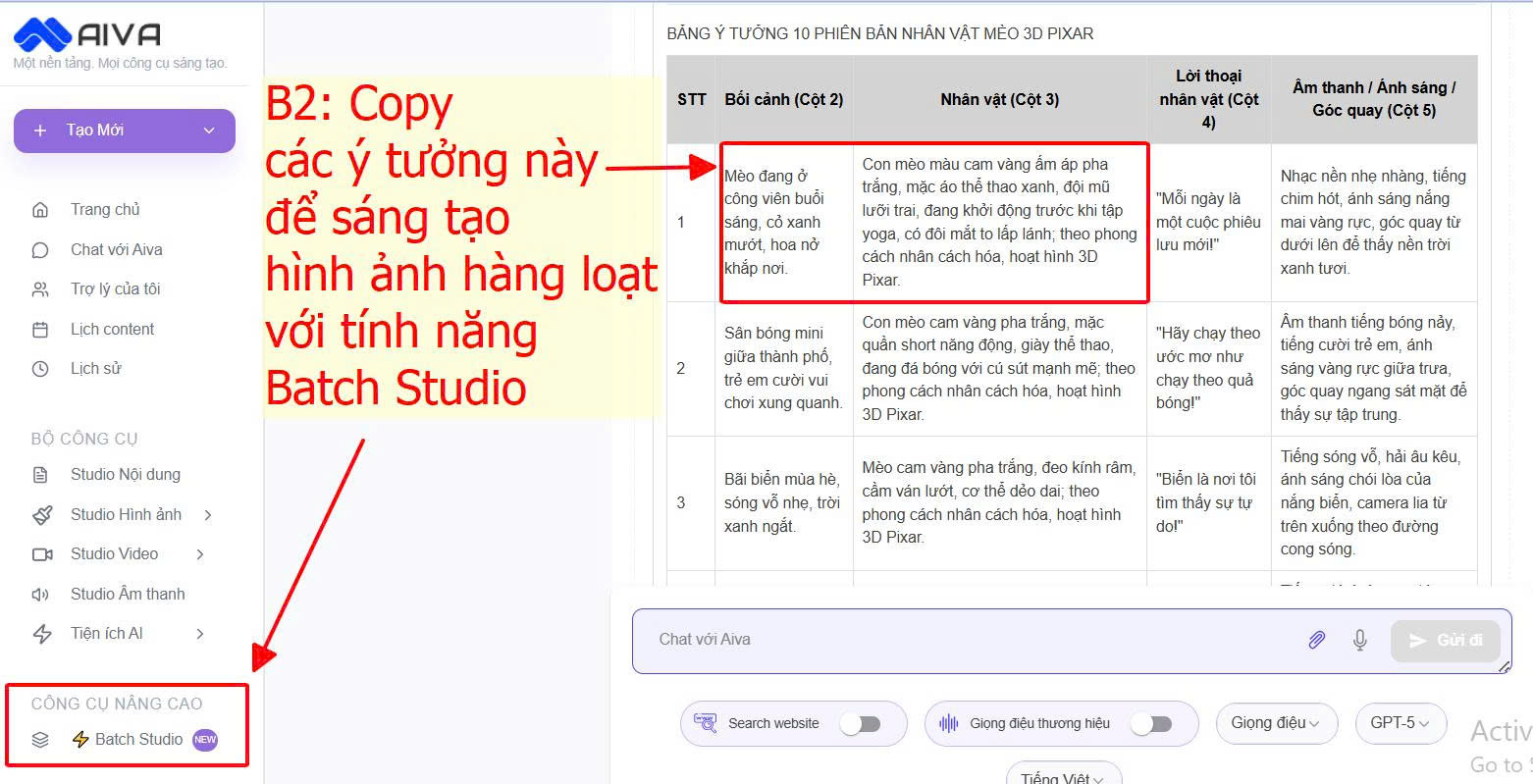
Task: Enable the Giọng điệu thương hiệu switch
Action: coord(1150,724)
